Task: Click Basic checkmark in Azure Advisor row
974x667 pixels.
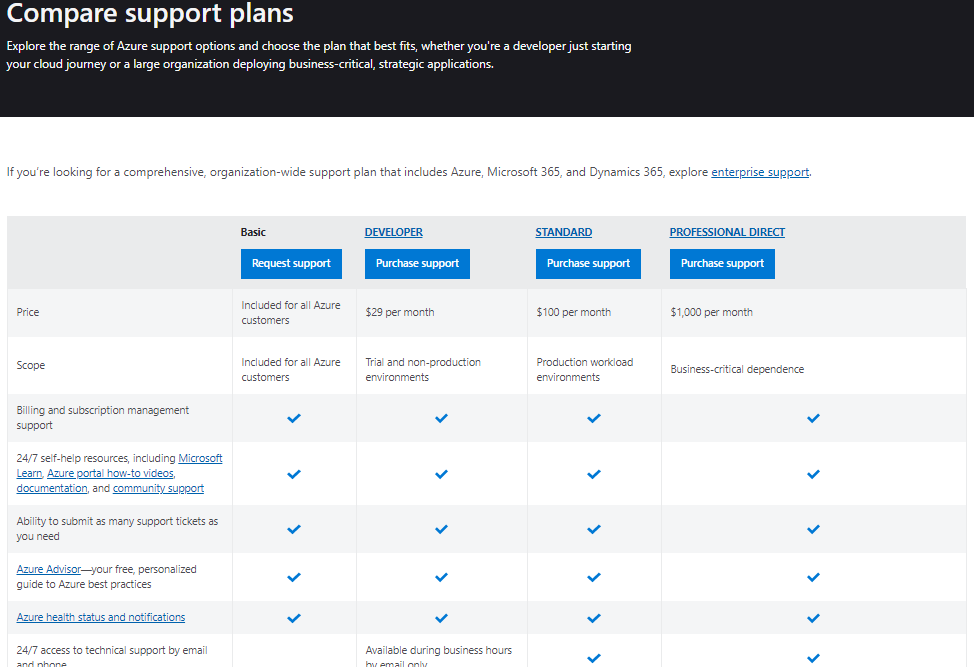Action: pos(294,578)
